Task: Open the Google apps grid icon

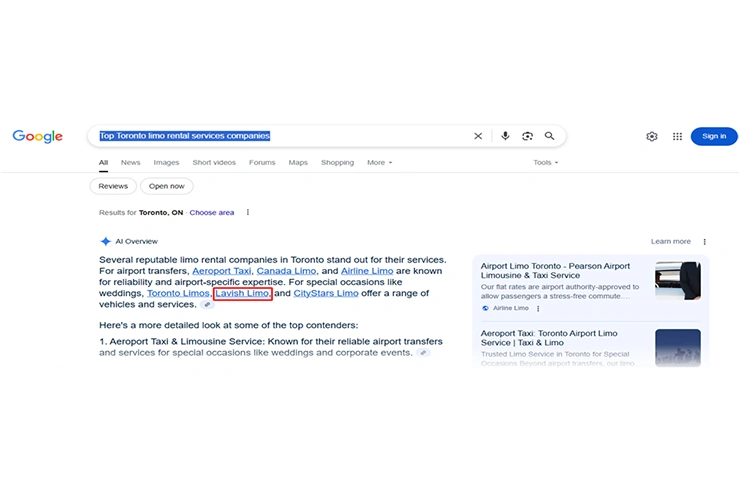Action: coord(677,136)
